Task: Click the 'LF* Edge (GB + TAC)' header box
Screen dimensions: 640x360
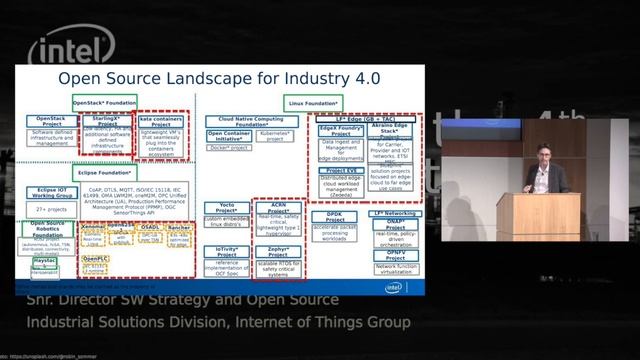Action: pyautogui.click(x=366, y=119)
